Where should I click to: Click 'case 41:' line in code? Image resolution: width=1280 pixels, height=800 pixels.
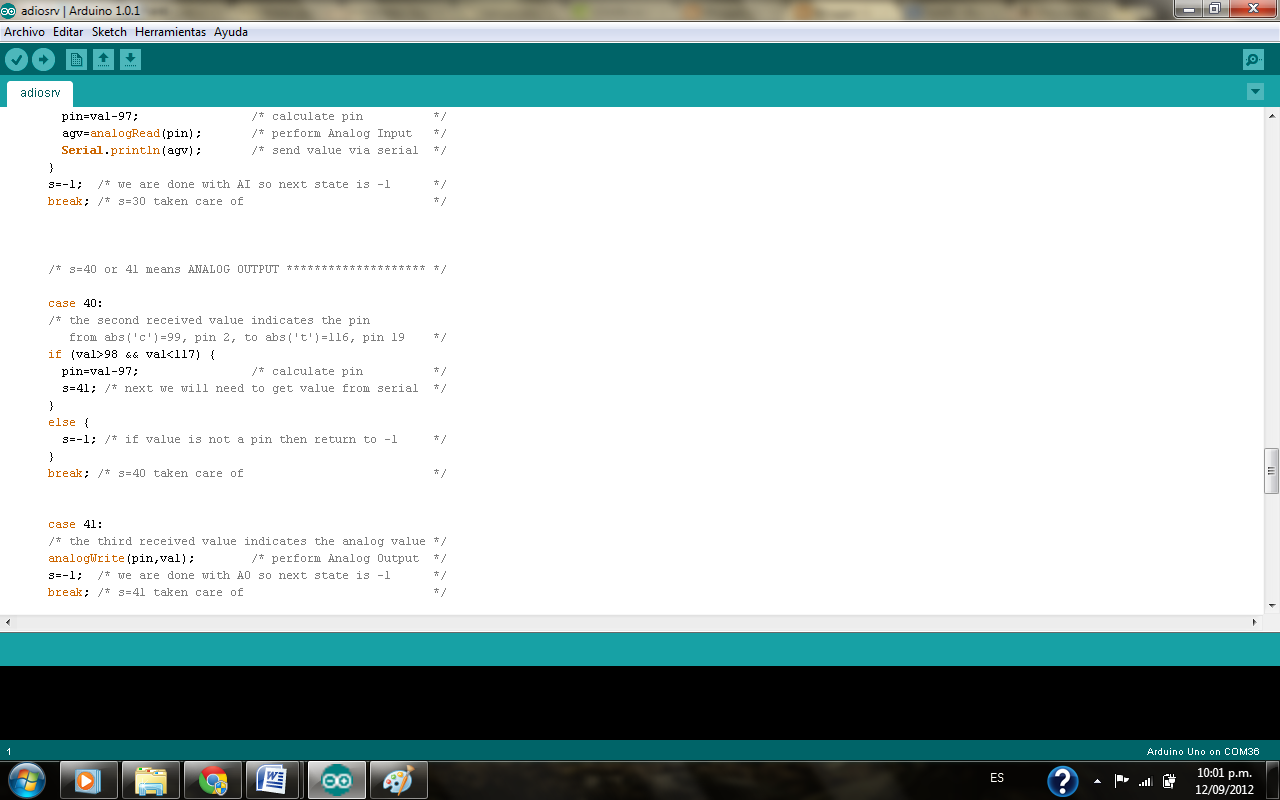click(76, 524)
